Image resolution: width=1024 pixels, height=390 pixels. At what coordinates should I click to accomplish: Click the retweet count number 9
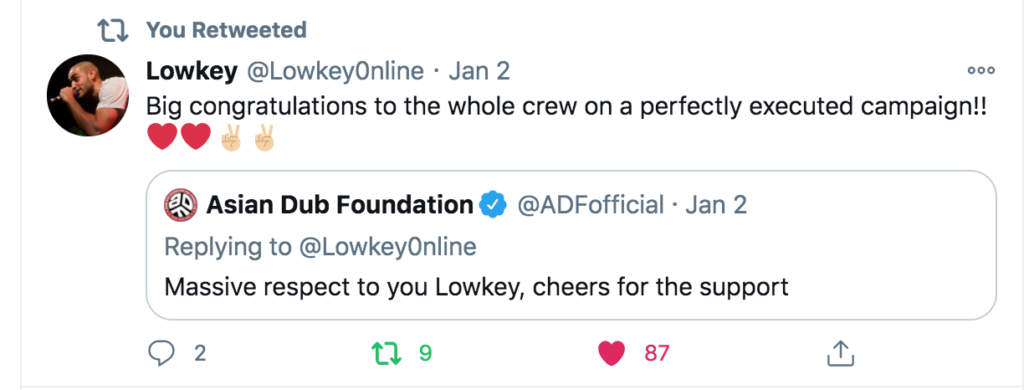425,353
